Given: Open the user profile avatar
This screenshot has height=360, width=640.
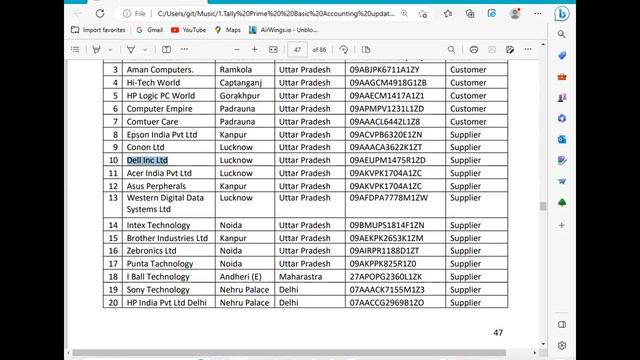Looking at the screenshot, I should pyautogui.click(x=515, y=13).
